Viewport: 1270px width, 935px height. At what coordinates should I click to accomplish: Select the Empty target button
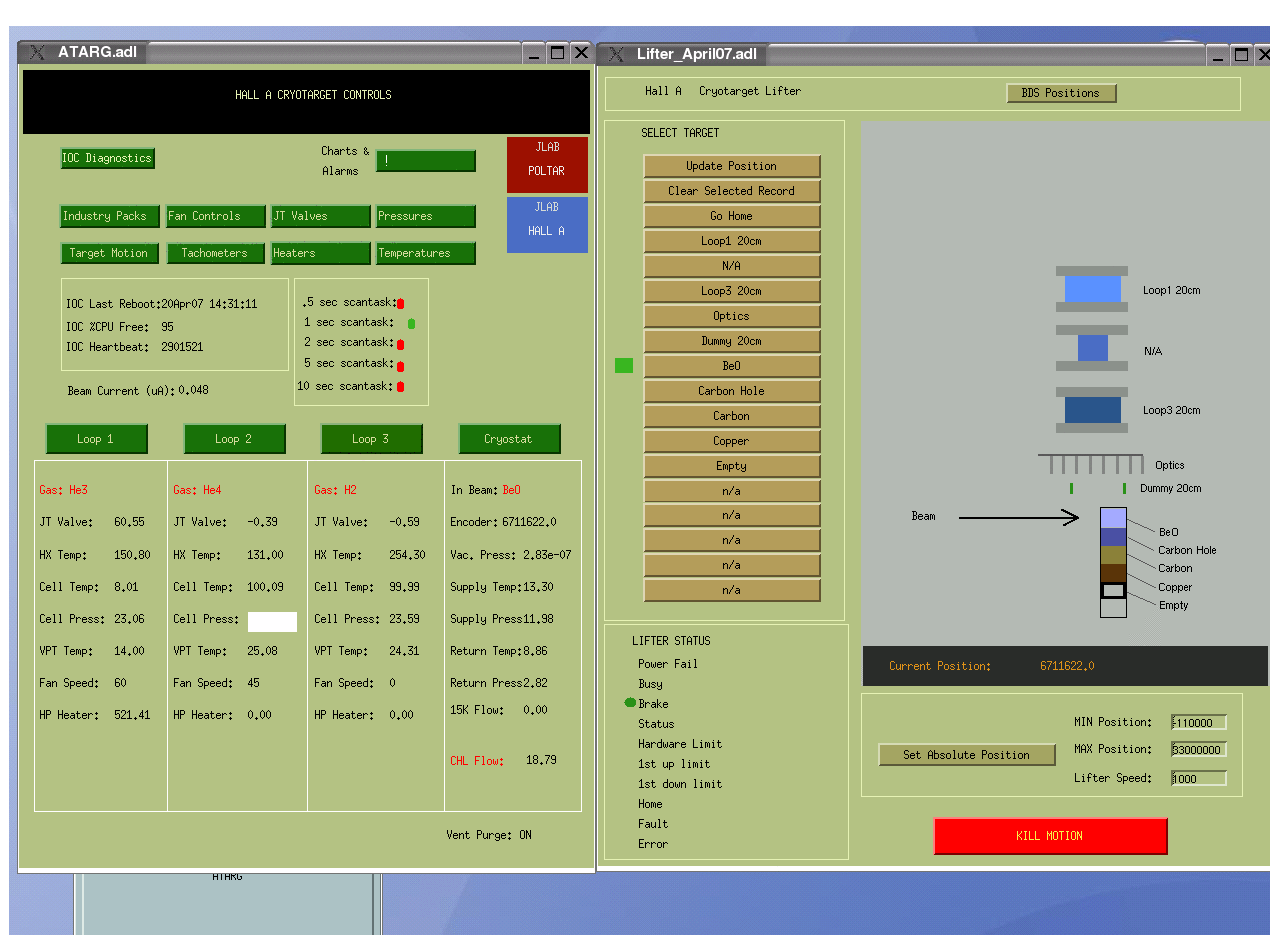[732, 466]
